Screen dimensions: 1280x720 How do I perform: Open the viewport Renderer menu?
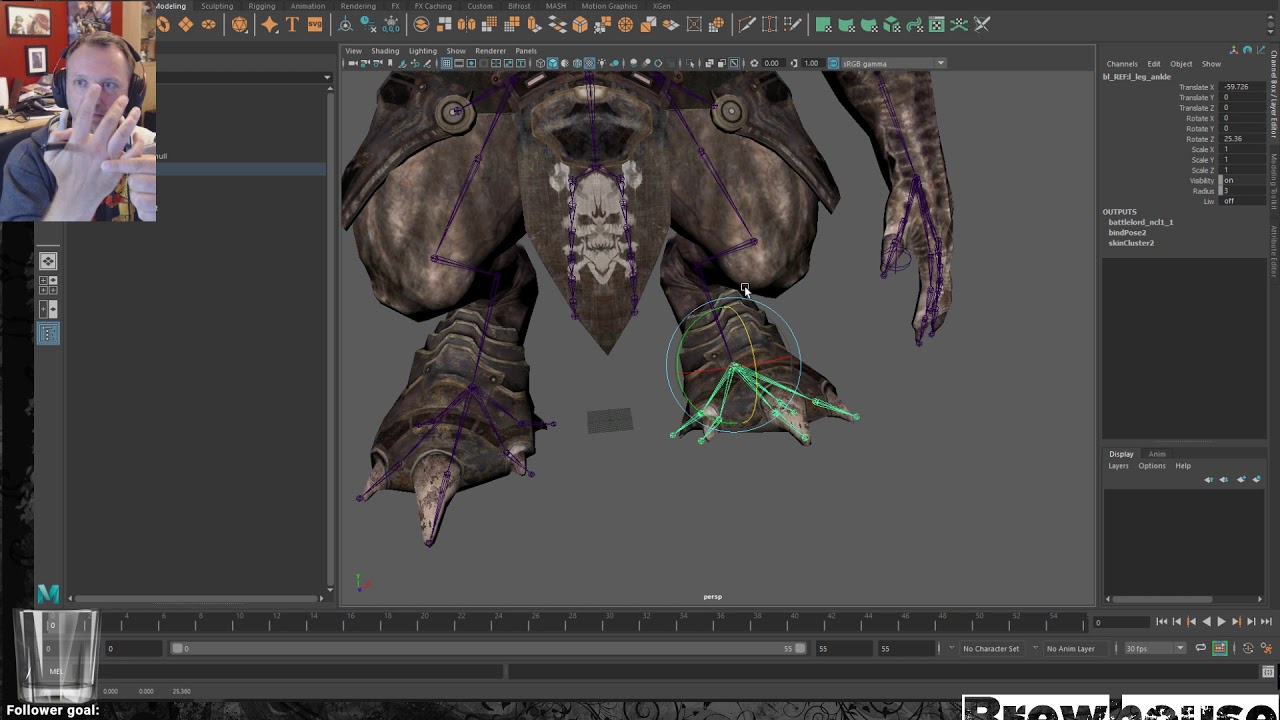[490, 50]
